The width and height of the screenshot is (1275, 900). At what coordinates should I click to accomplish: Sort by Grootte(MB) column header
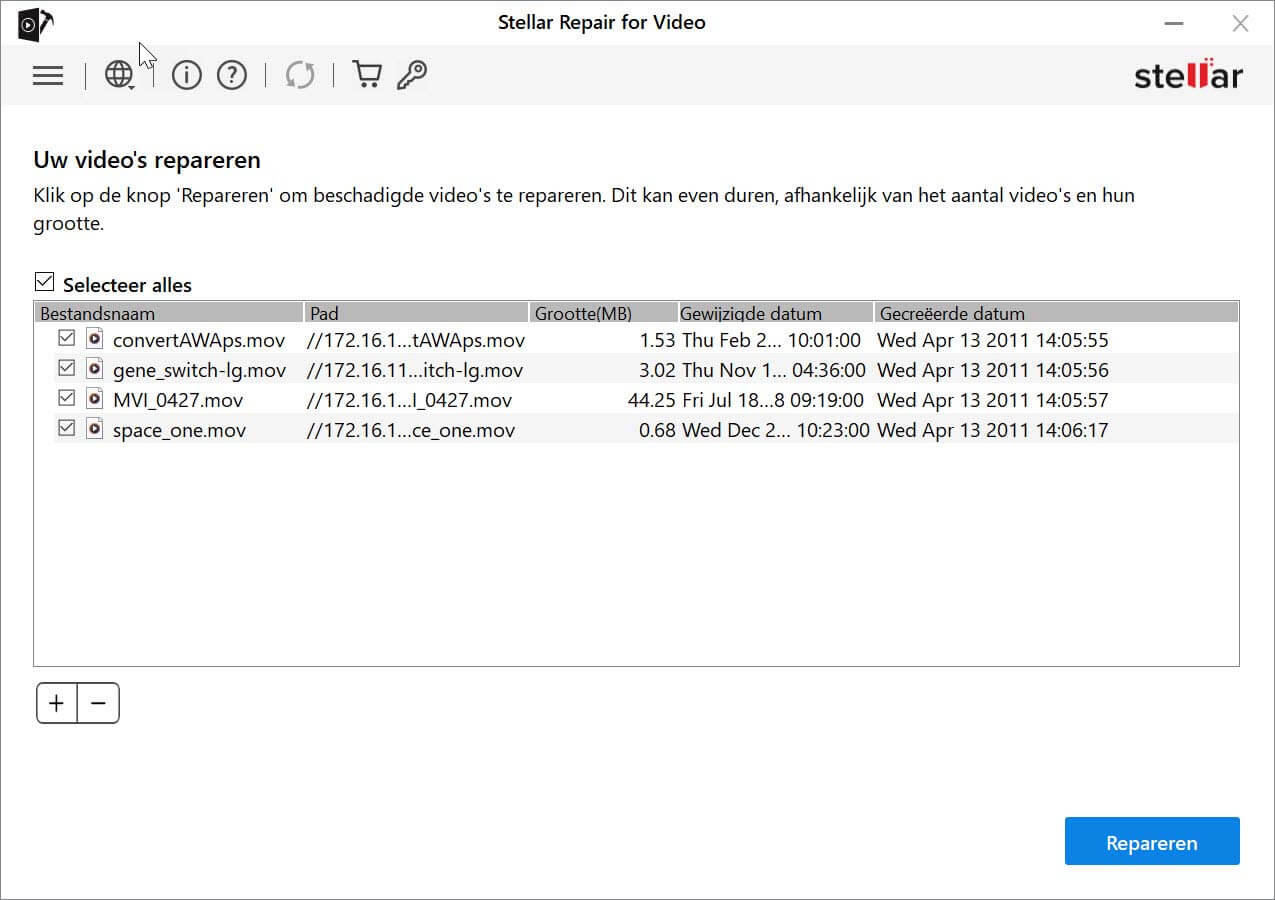(x=604, y=313)
